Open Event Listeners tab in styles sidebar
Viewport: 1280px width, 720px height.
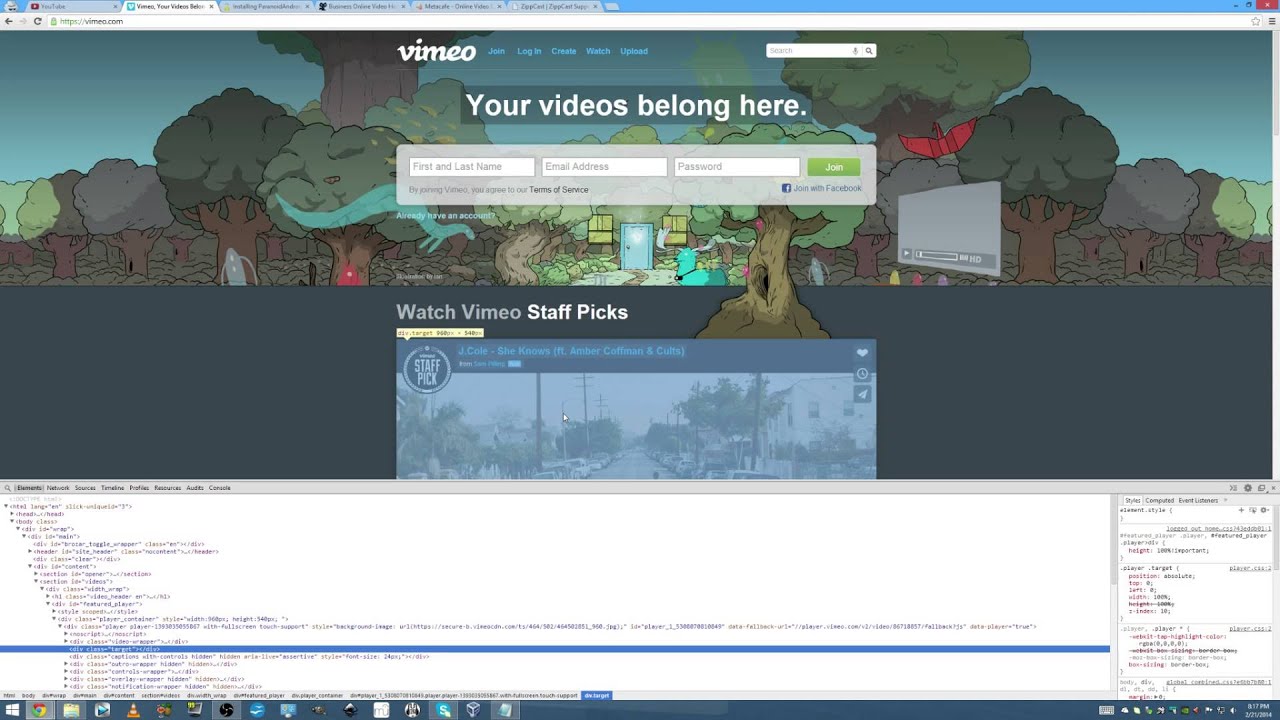[x=1198, y=500]
